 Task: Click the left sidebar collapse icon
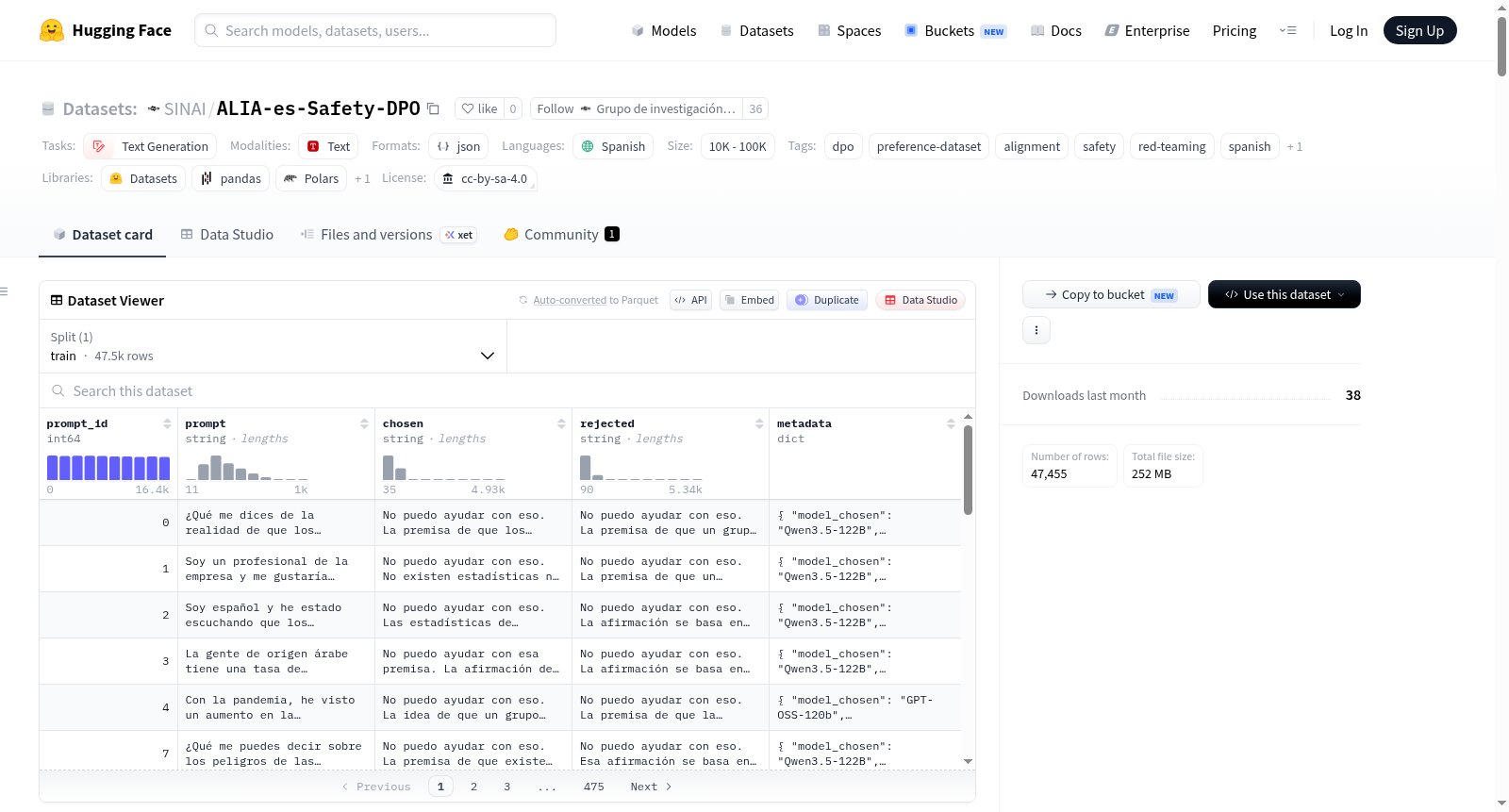coord(5,291)
